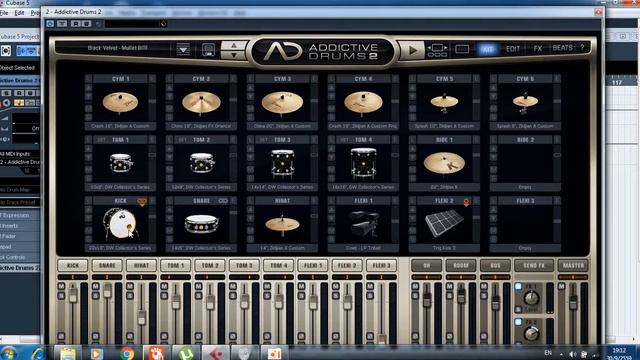
Task: Open Cubase Edit menu
Action: (x=19, y=13)
